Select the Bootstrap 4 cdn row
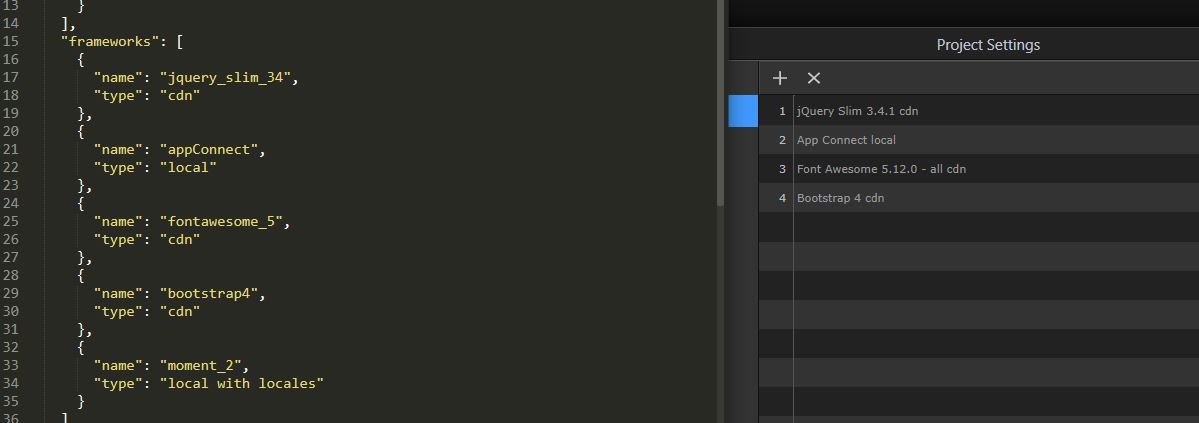 click(979, 198)
